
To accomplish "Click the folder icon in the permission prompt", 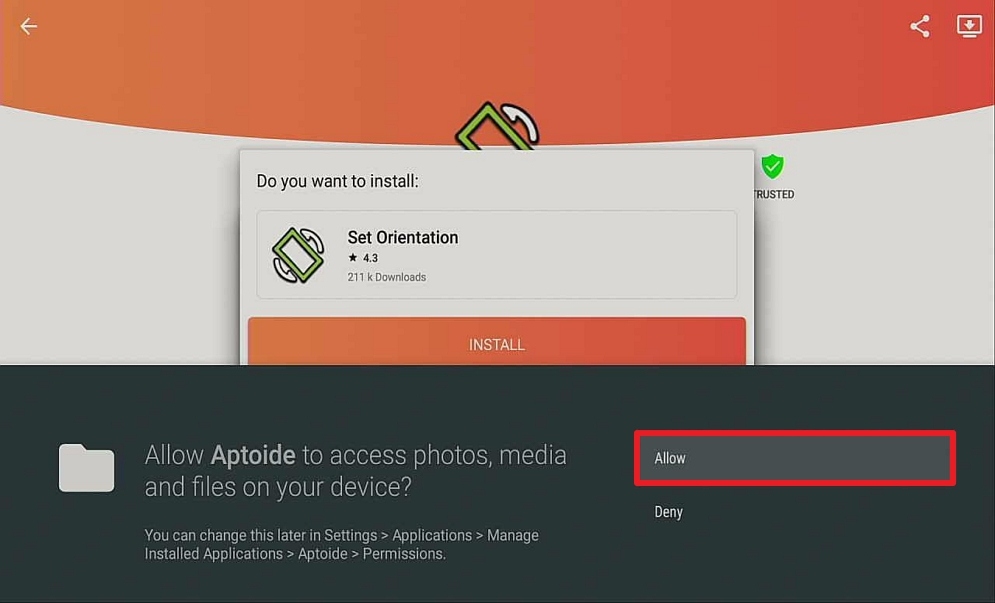I will click(86, 468).
